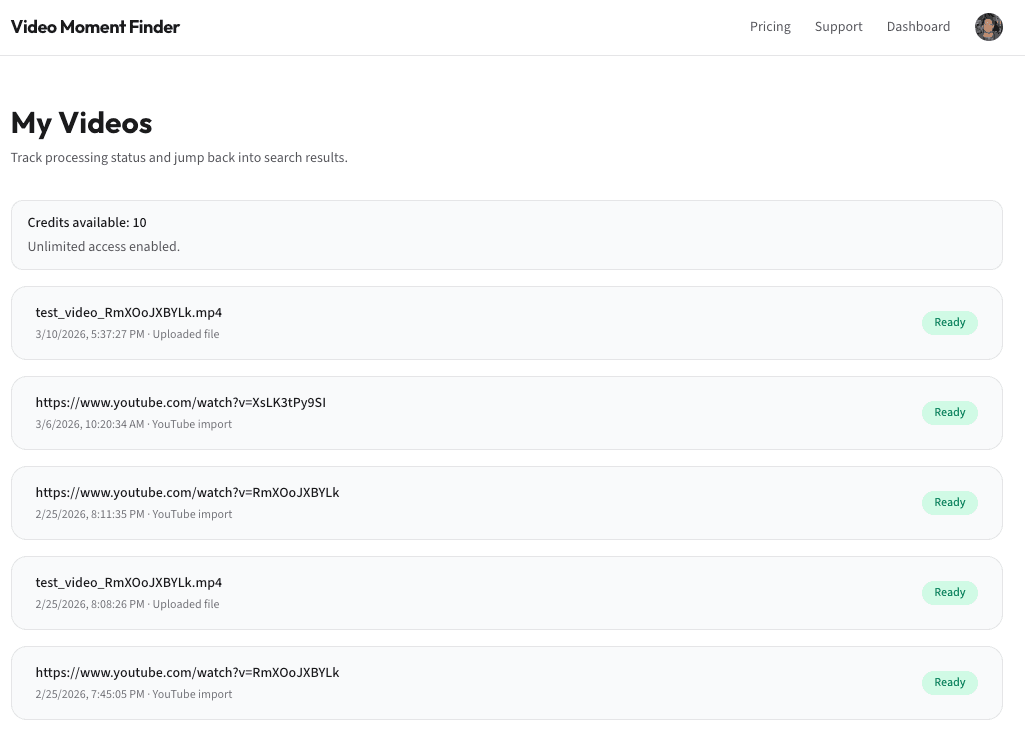Open test_video_RmXOoJXBYLk.mp4 uploaded on 3/10/2026
Image resolution: width=1025 pixels, height=730 pixels.
coord(129,313)
